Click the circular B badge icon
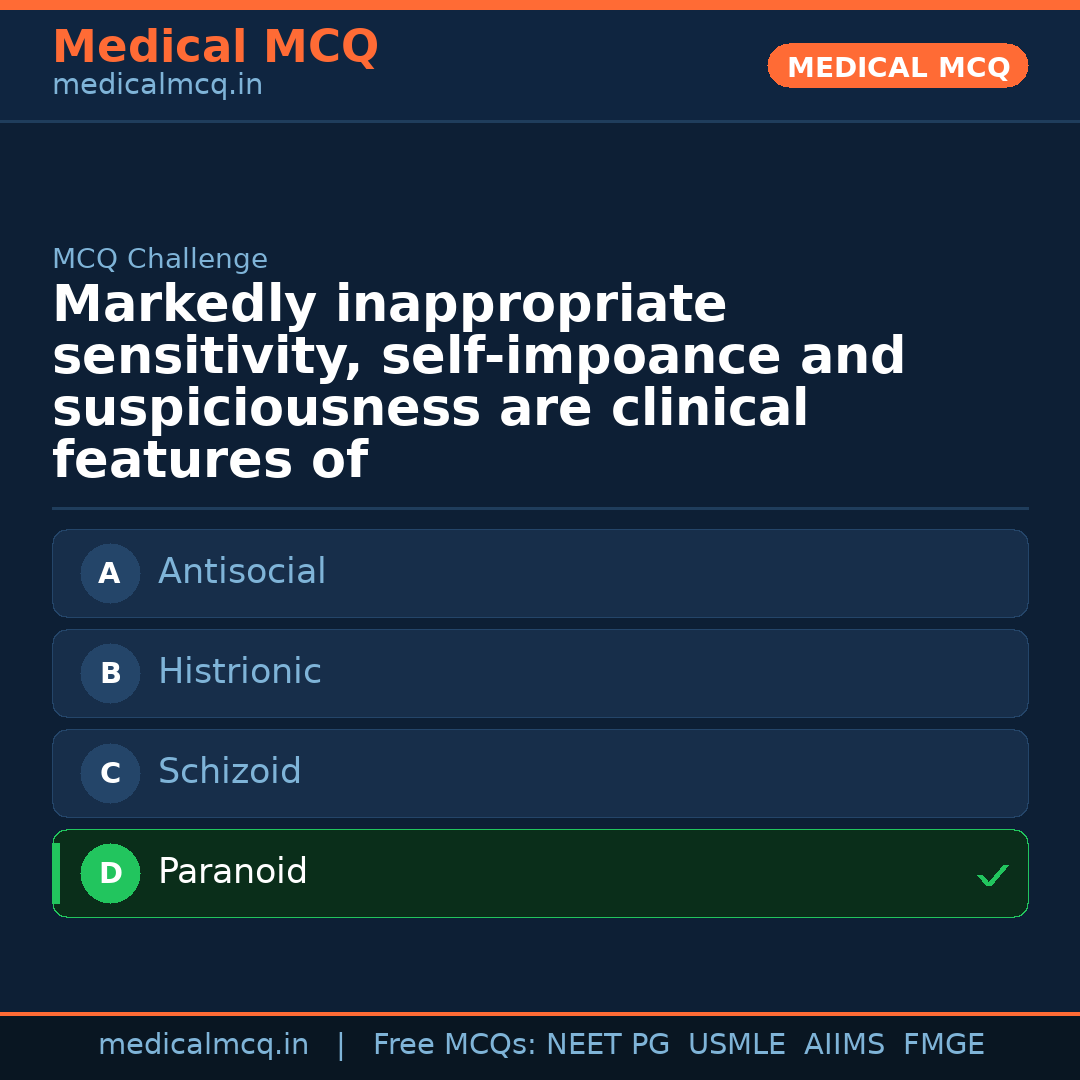Viewport: 1080px width, 1080px height. [110, 673]
